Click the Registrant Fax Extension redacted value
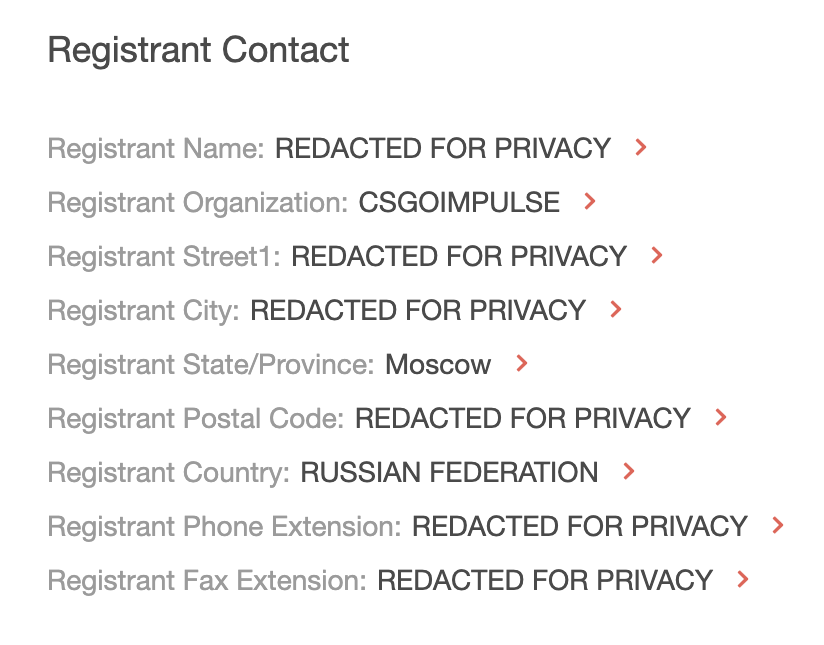This screenshot has width=824, height=645. (x=545, y=581)
